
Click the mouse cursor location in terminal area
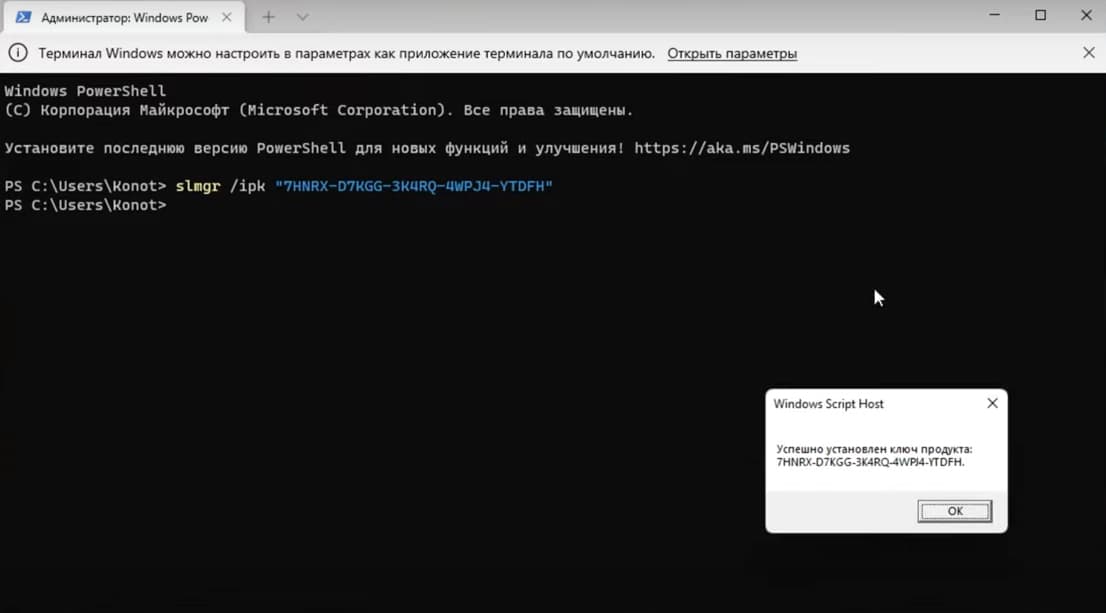pyautogui.click(x=876, y=297)
